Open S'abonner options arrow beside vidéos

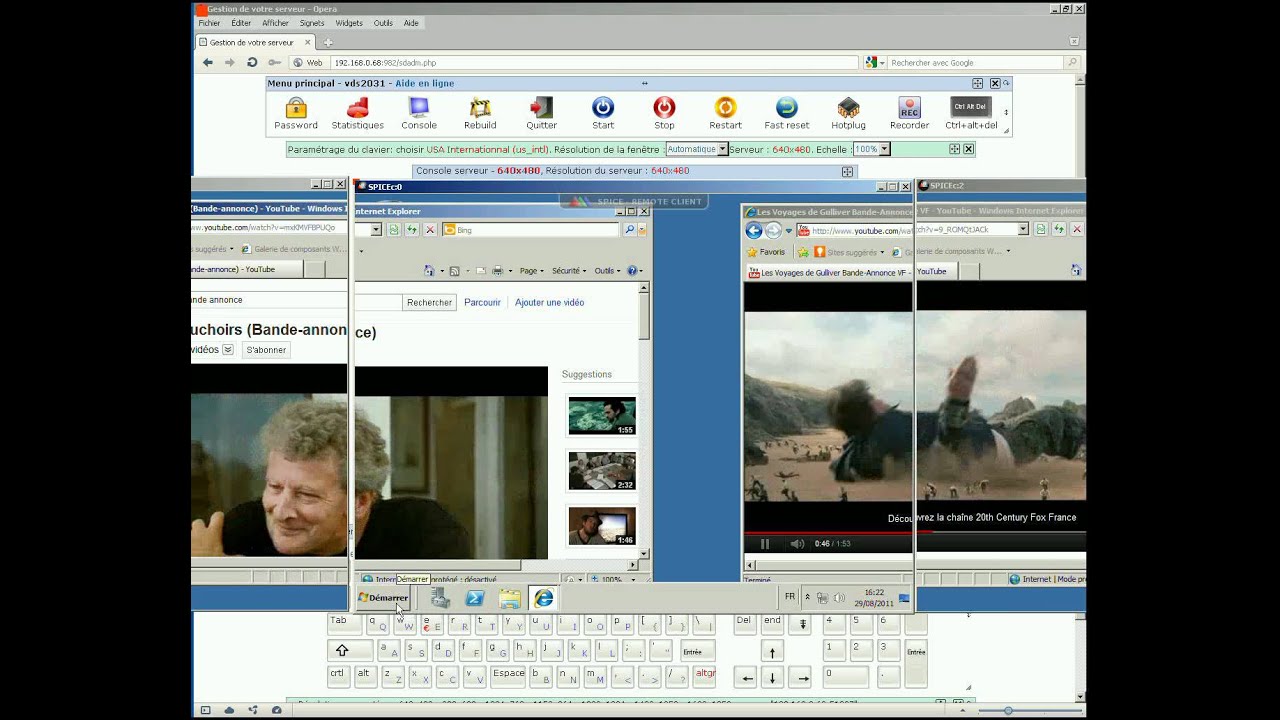click(x=228, y=350)
